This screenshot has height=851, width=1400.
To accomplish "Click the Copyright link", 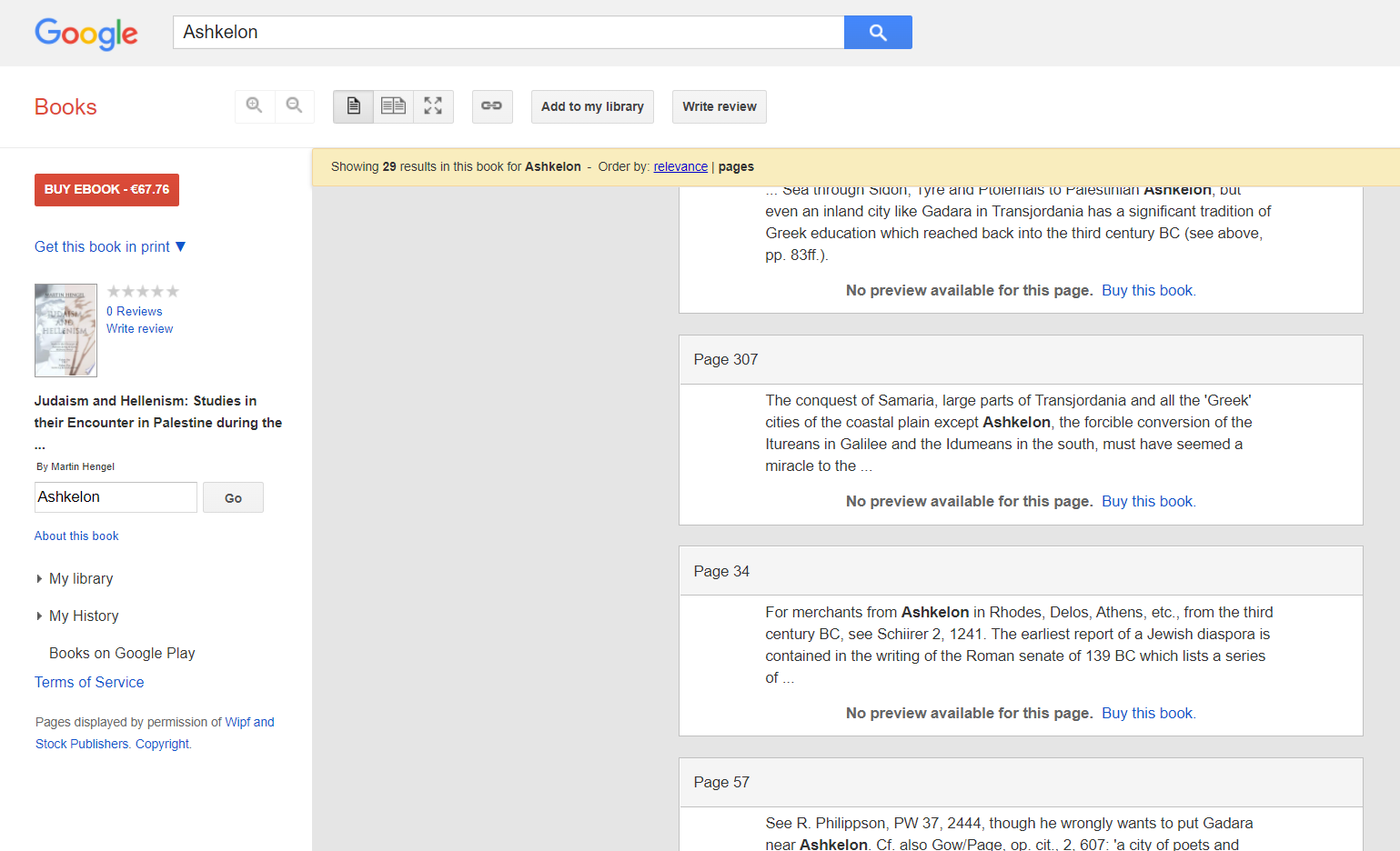I will [163, 744].
